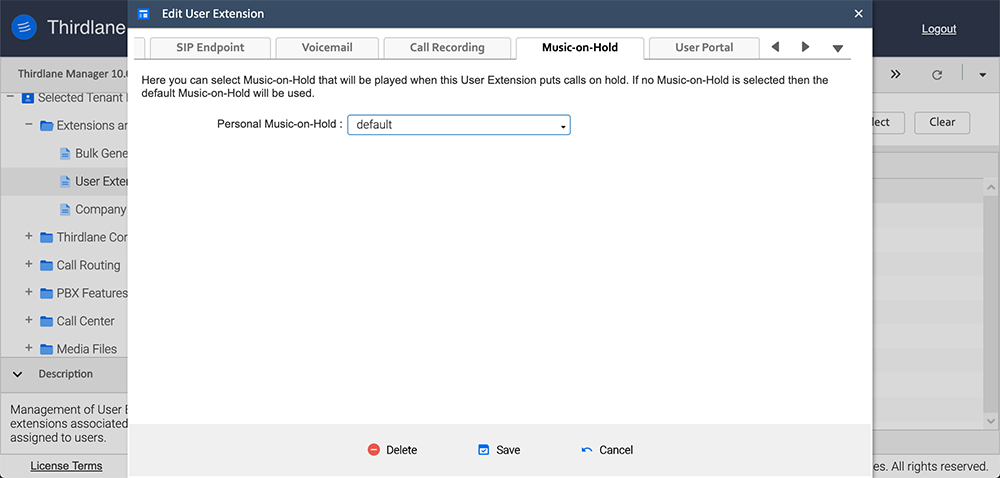Screen dimensions: 1000x478
Task: Click the Call Center folder icon
Action: click(46, 322)
